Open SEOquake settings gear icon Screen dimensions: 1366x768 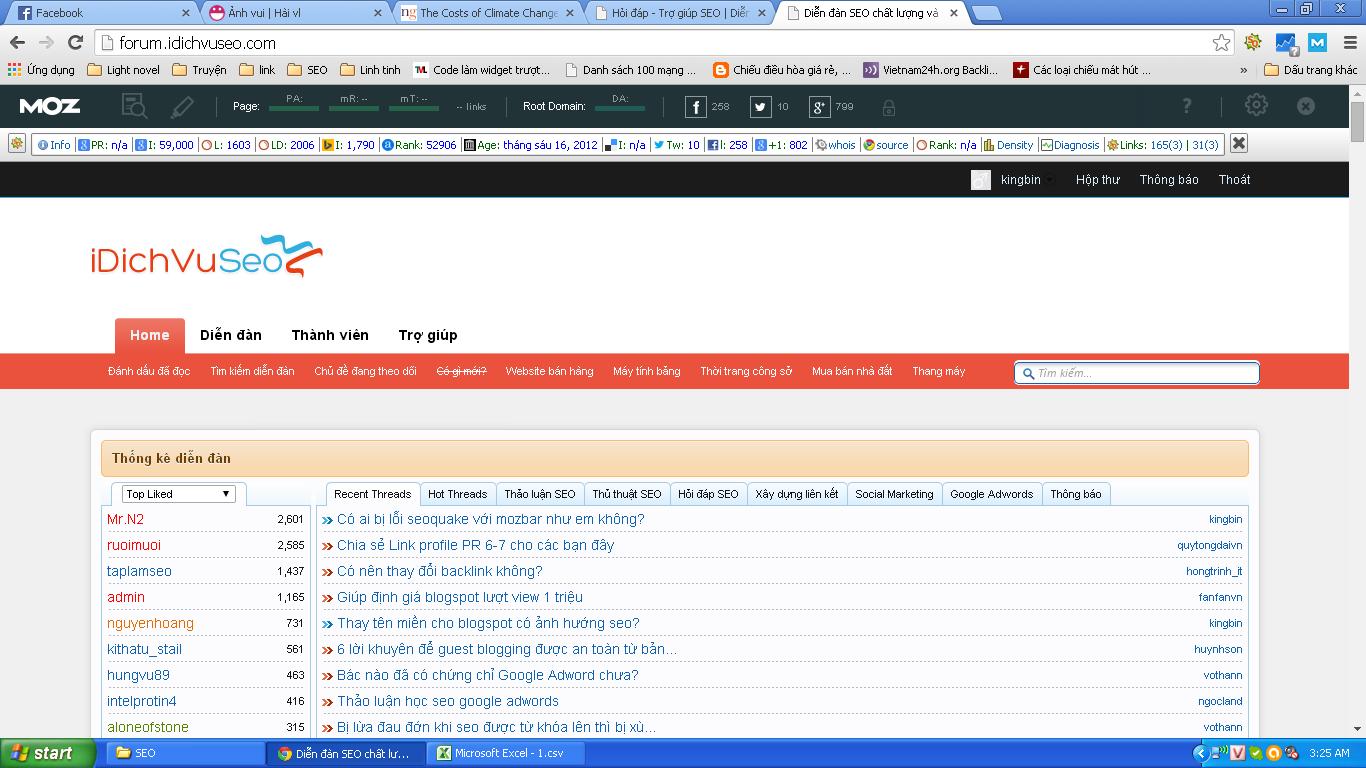point(16,144)
